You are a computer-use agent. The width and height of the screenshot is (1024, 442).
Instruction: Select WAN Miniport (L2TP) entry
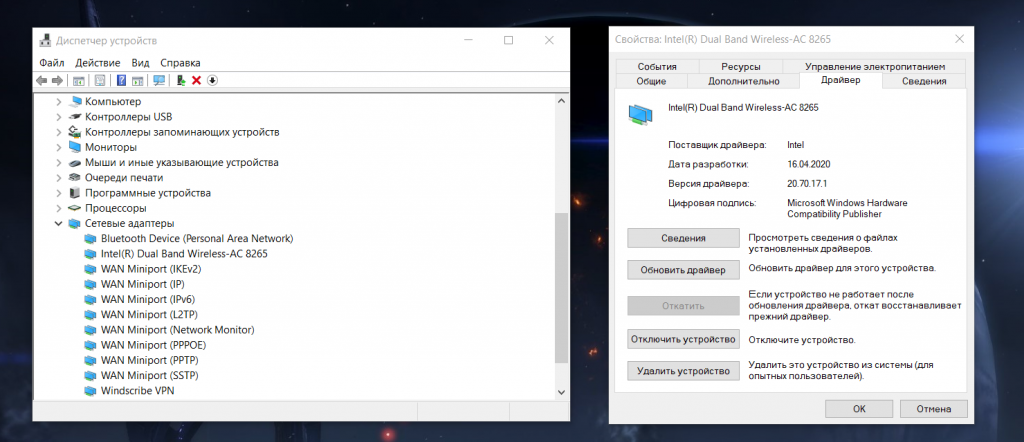click(150, 315)
